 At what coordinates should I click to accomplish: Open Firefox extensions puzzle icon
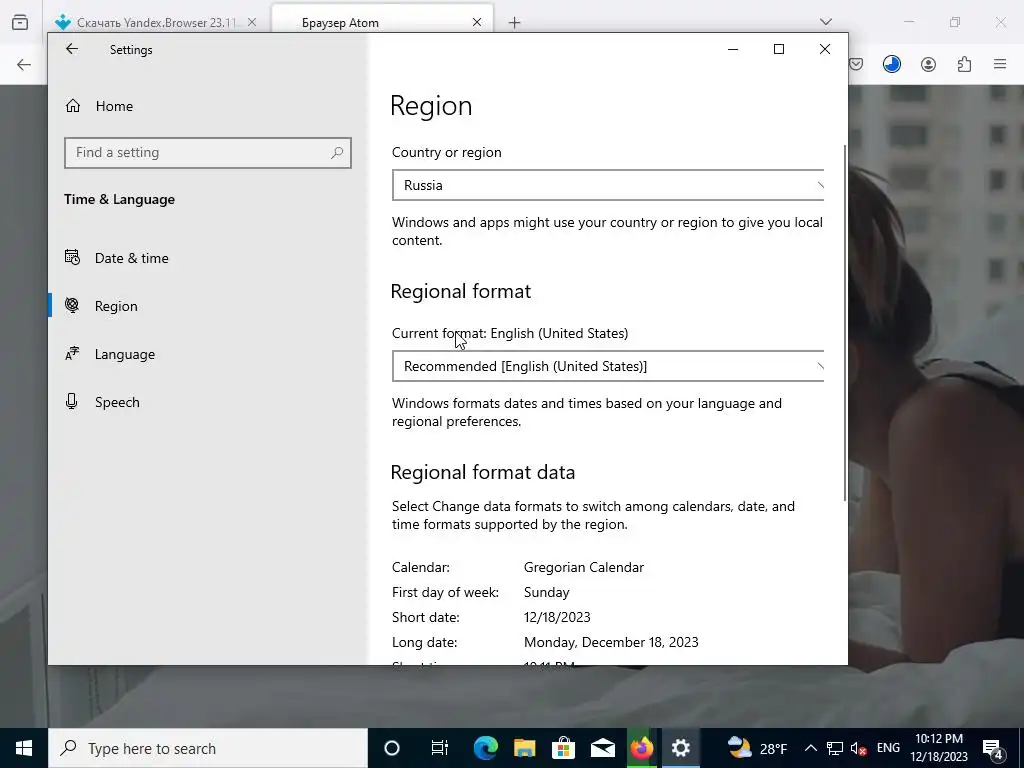point(965,64)
